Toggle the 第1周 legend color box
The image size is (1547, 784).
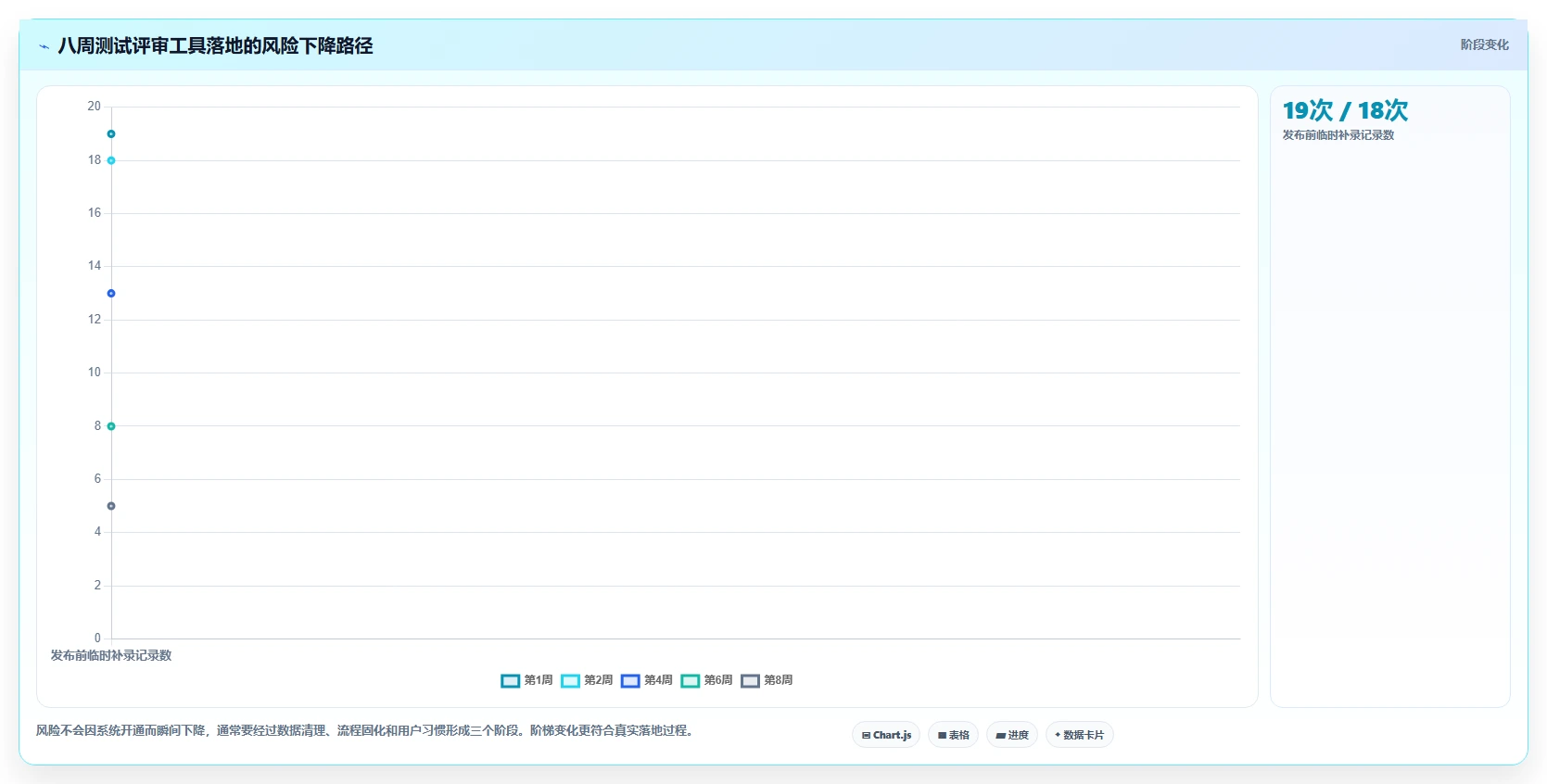tap(511, 681)
